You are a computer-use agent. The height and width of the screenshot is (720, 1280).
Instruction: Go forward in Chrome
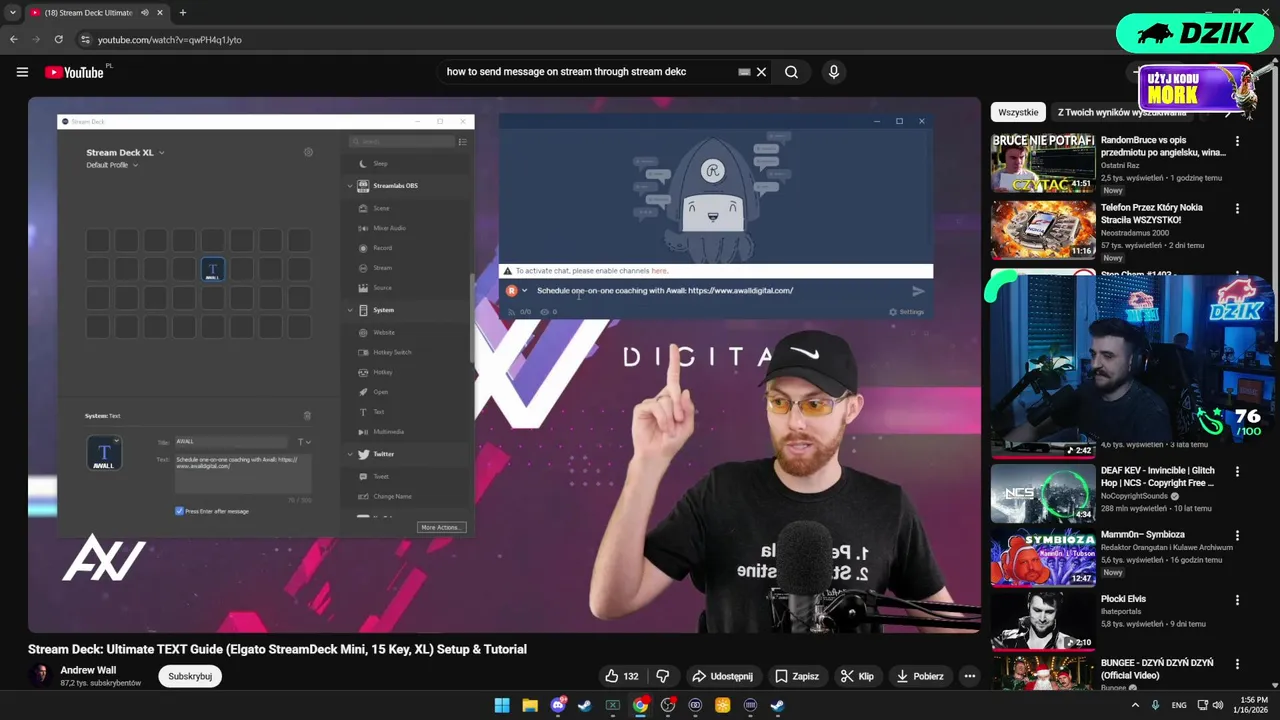click(x=36, y=39)
